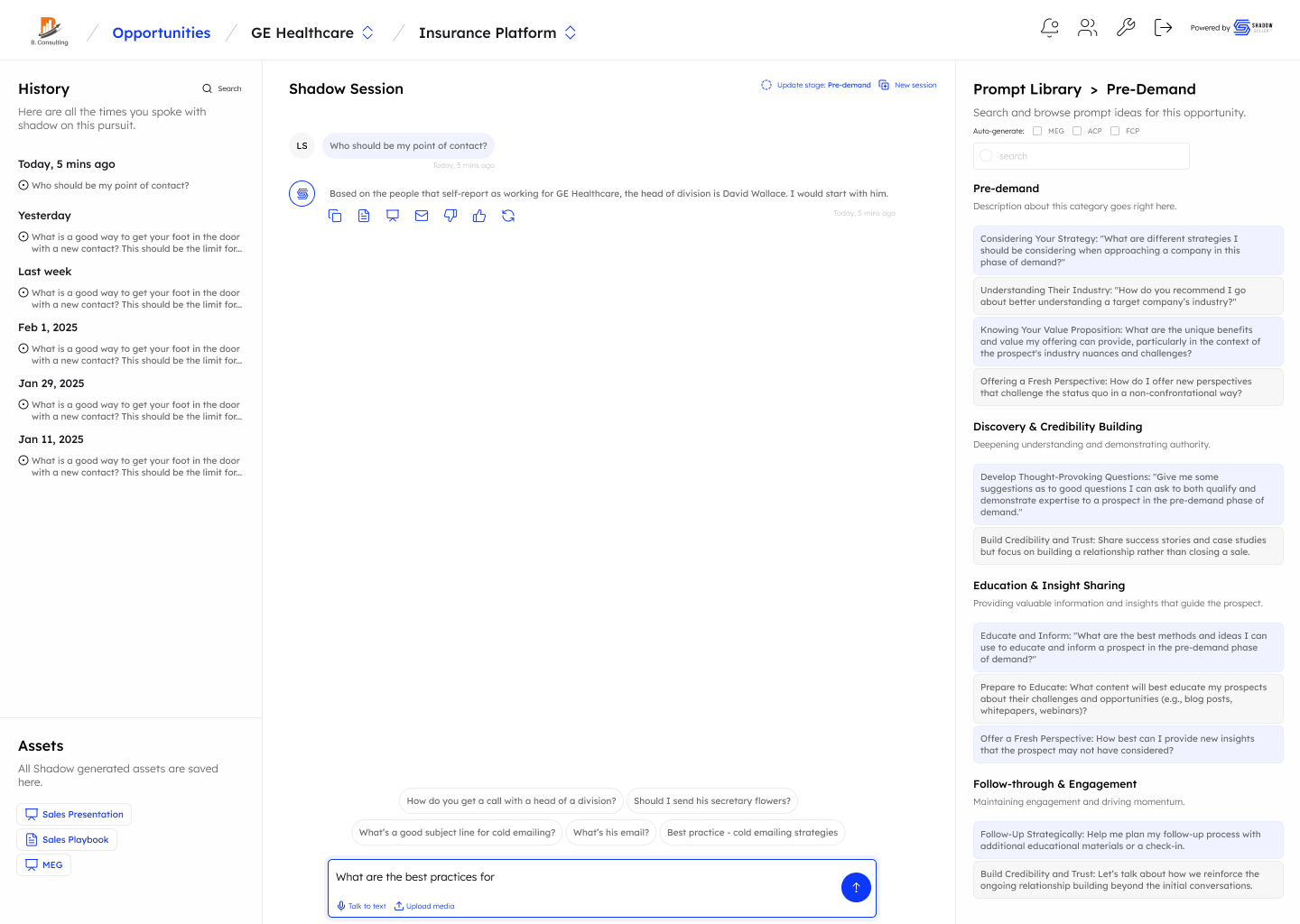Screen dimensions: 1300x924
Task: Open the wrench settings icon
Action: pyautogui.click(x=1126, y=28)
